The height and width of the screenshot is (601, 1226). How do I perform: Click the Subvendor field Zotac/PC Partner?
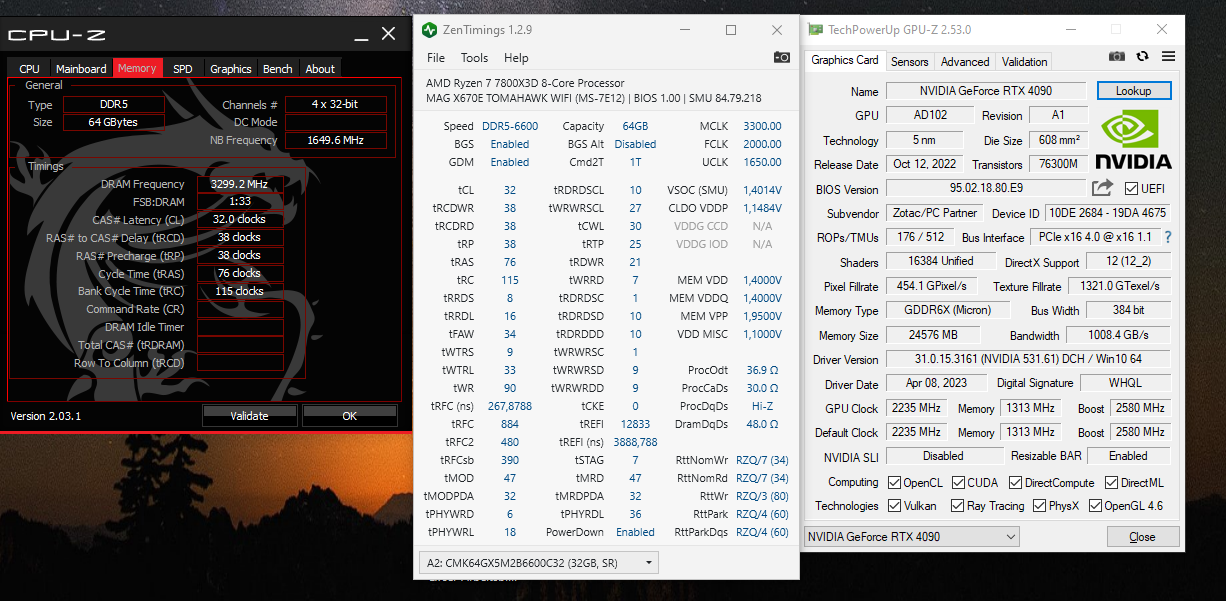pos(935,213)
